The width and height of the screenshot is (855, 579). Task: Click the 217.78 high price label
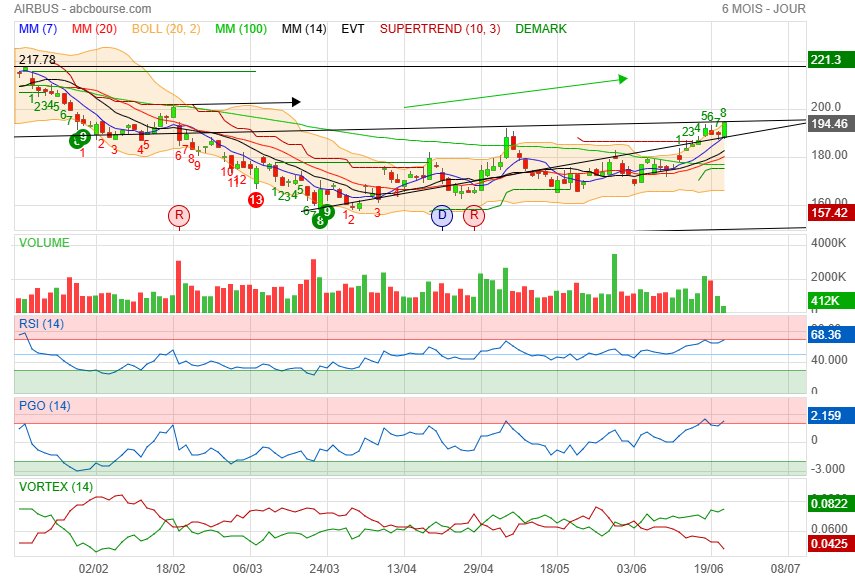pos(38,59)
